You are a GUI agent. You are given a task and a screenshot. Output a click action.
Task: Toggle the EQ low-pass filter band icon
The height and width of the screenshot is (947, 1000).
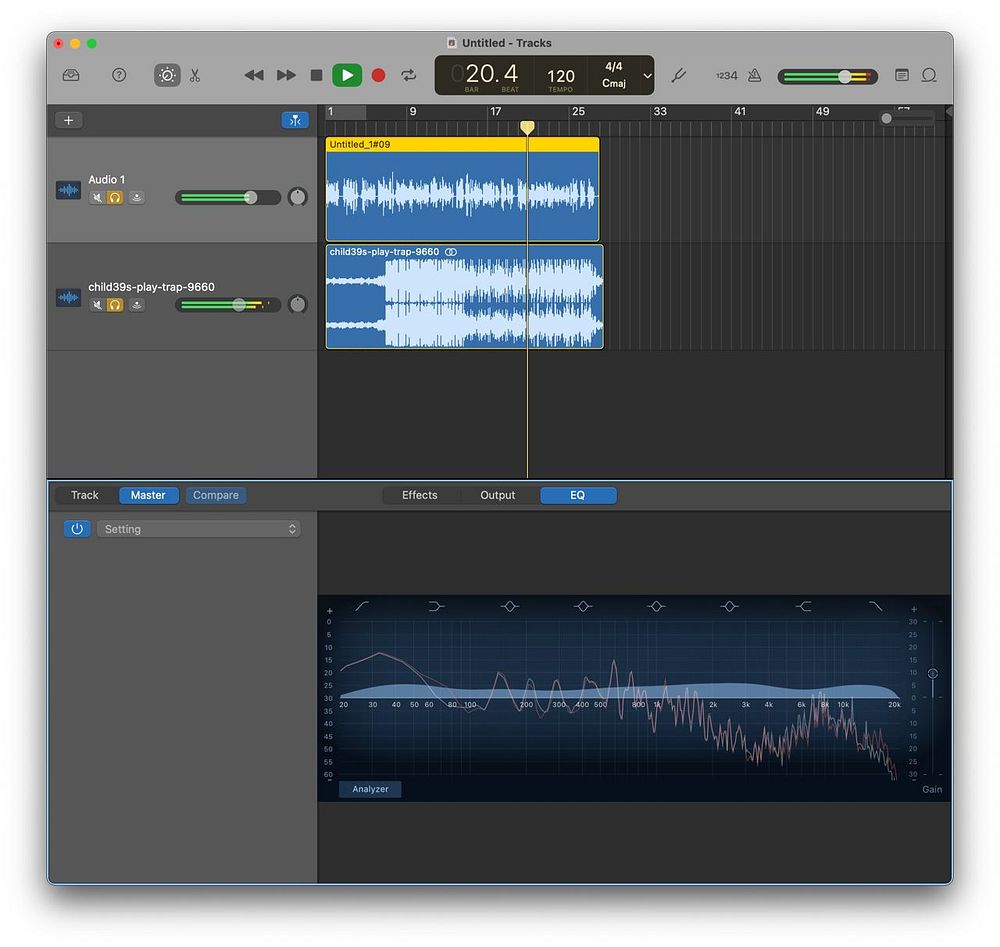point(876,606)
